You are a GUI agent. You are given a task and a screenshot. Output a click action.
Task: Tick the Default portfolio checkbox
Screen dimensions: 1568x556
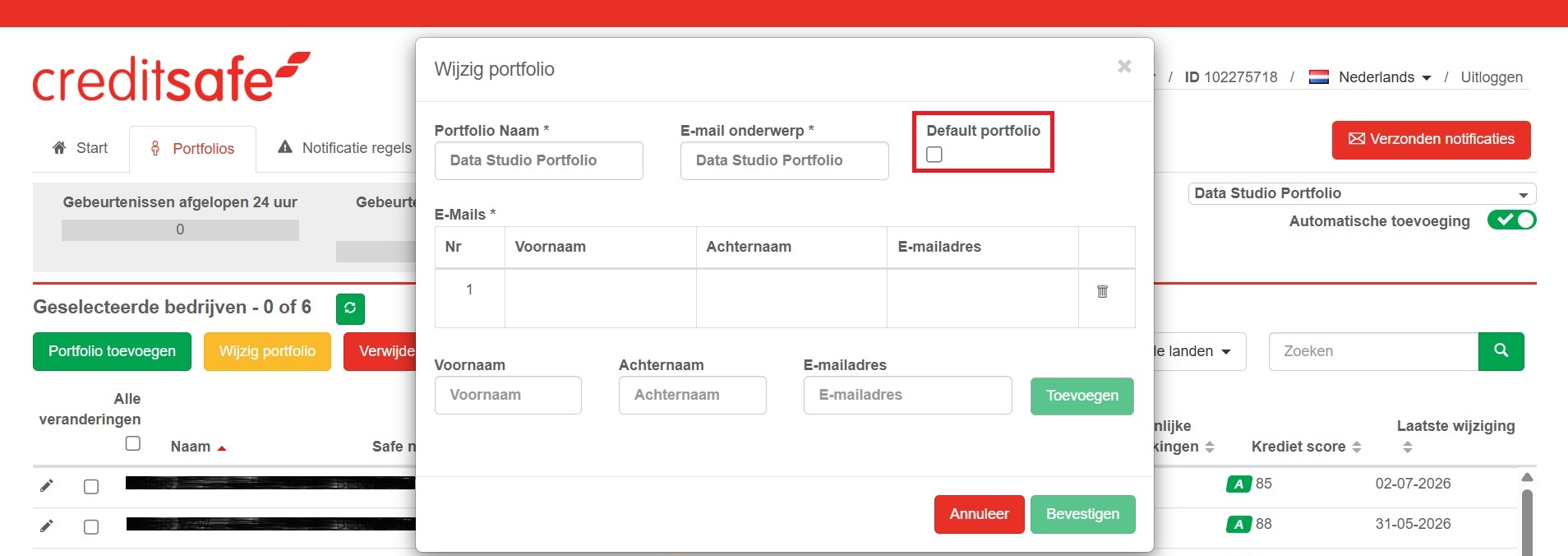pyautogui.click(x=934, y=155)
